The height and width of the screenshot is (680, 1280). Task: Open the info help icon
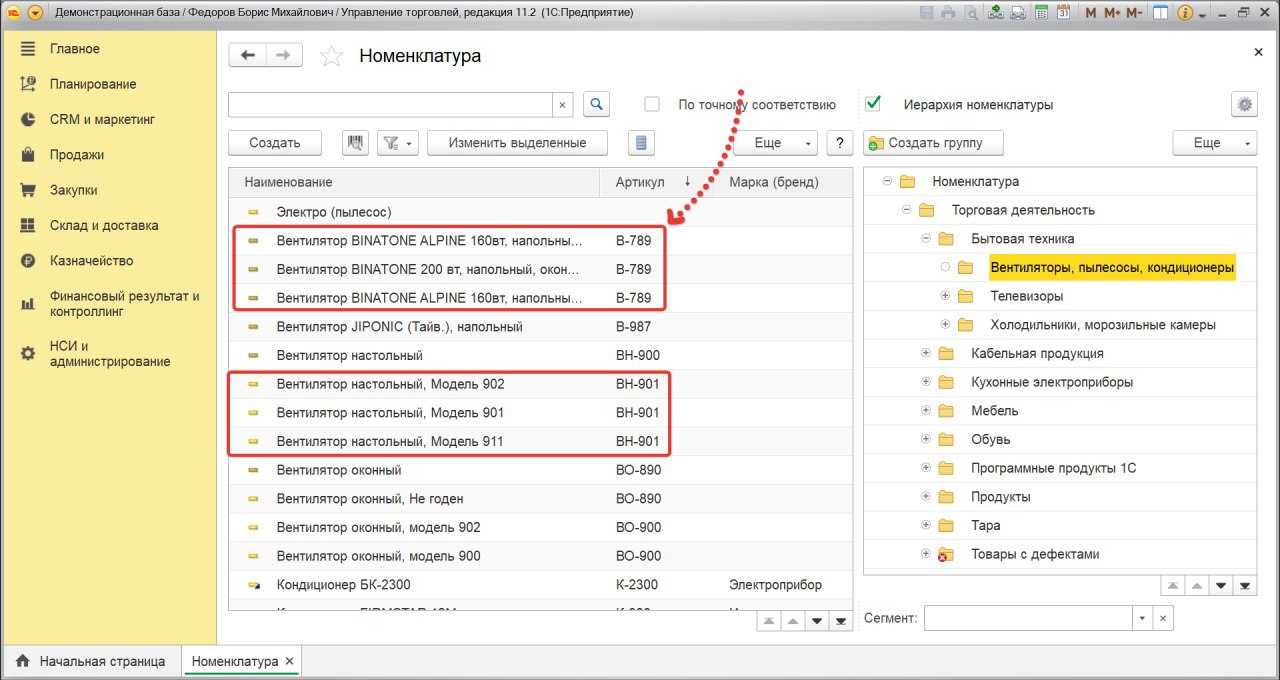[x=1186, y=13]
